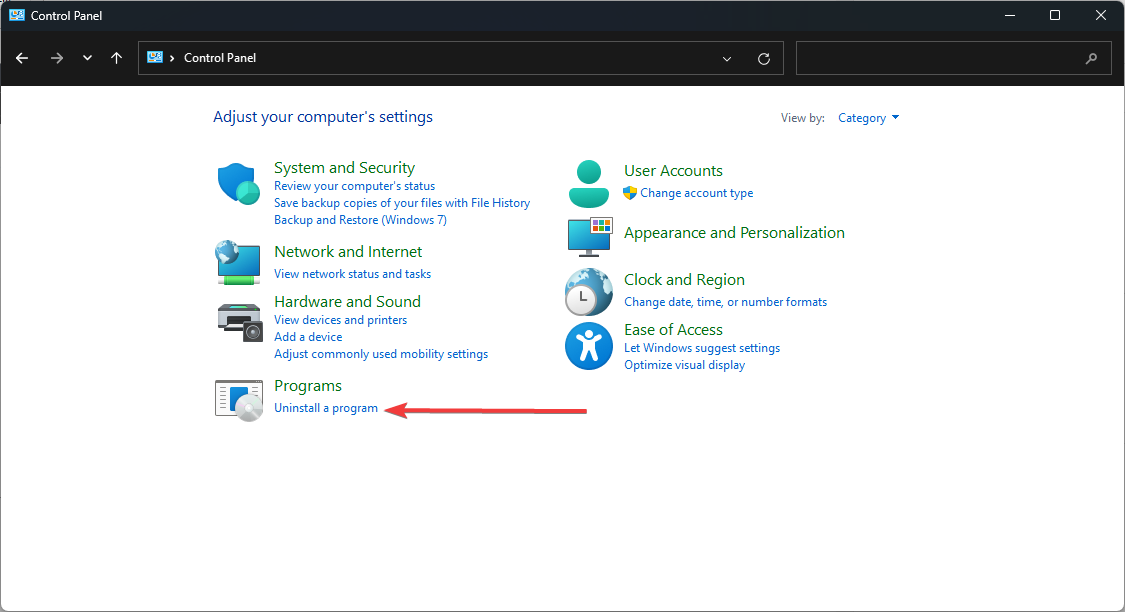Click Uninstall a program
The image size is (1125, 612).
[x=326, y=408]
